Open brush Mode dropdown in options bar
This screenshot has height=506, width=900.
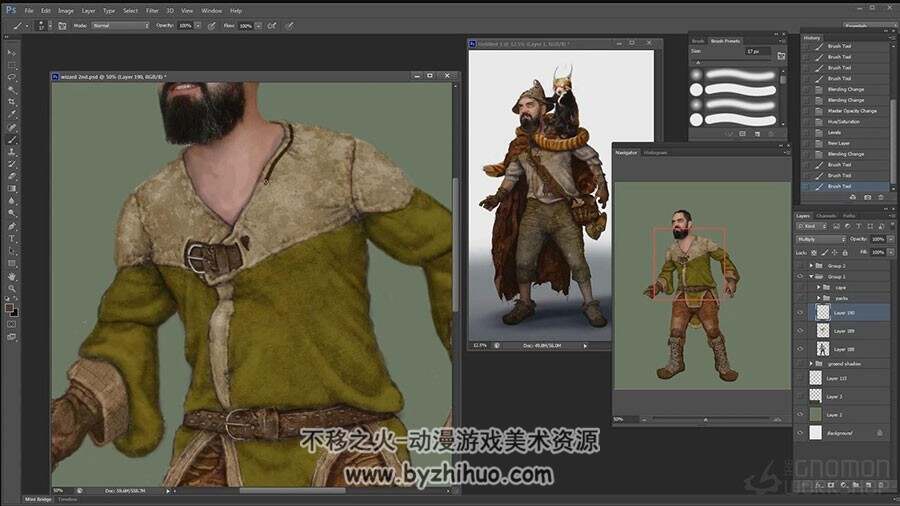pos(120,26)
